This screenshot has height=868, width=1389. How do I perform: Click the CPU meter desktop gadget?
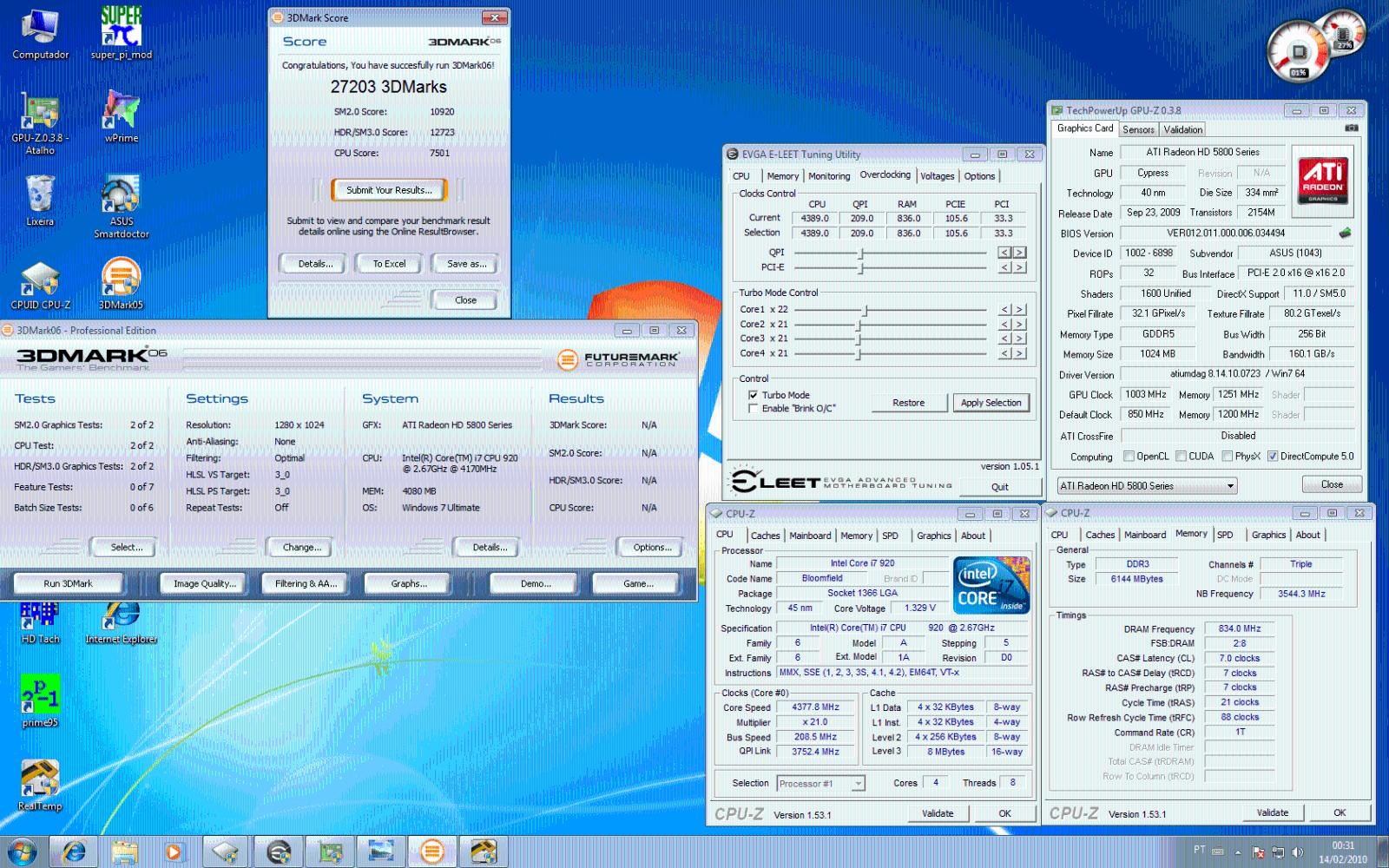pyautogui.click(x=1300, y=51)
